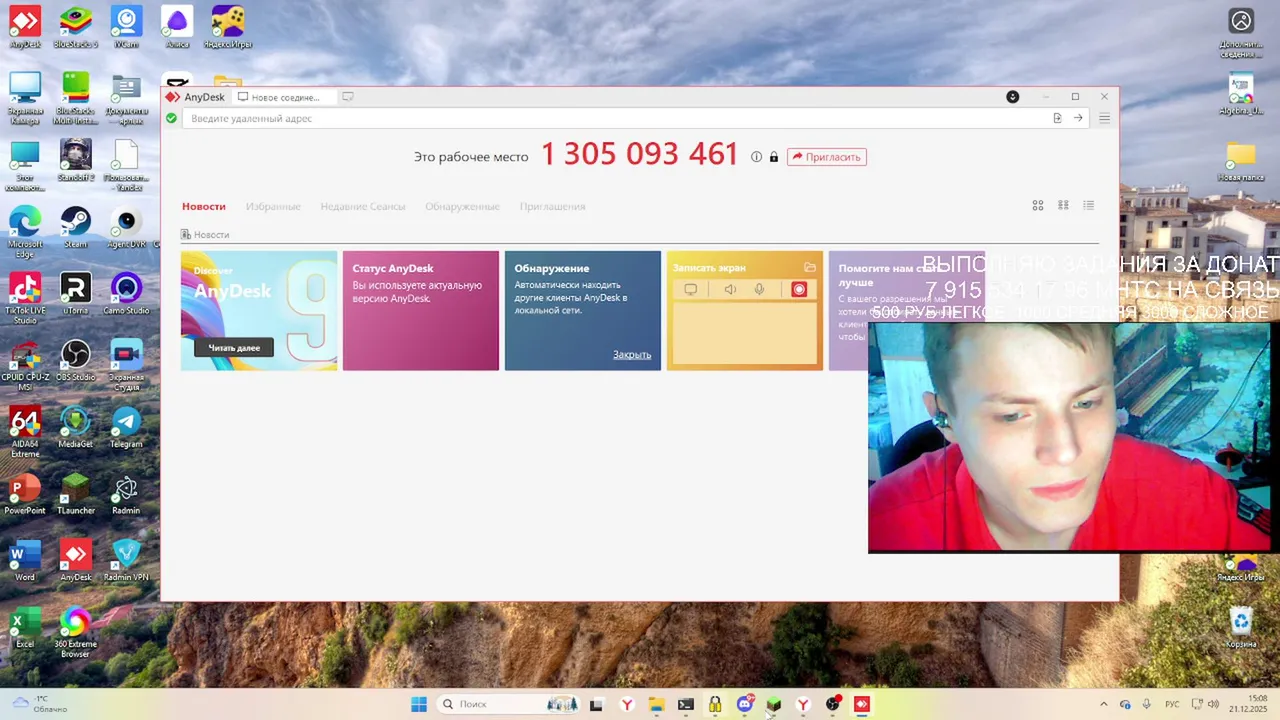Open the AnyDesk hamburger main menu
The width and height of the screenshot is (1280, 720).
click(x=1104, y=118)
